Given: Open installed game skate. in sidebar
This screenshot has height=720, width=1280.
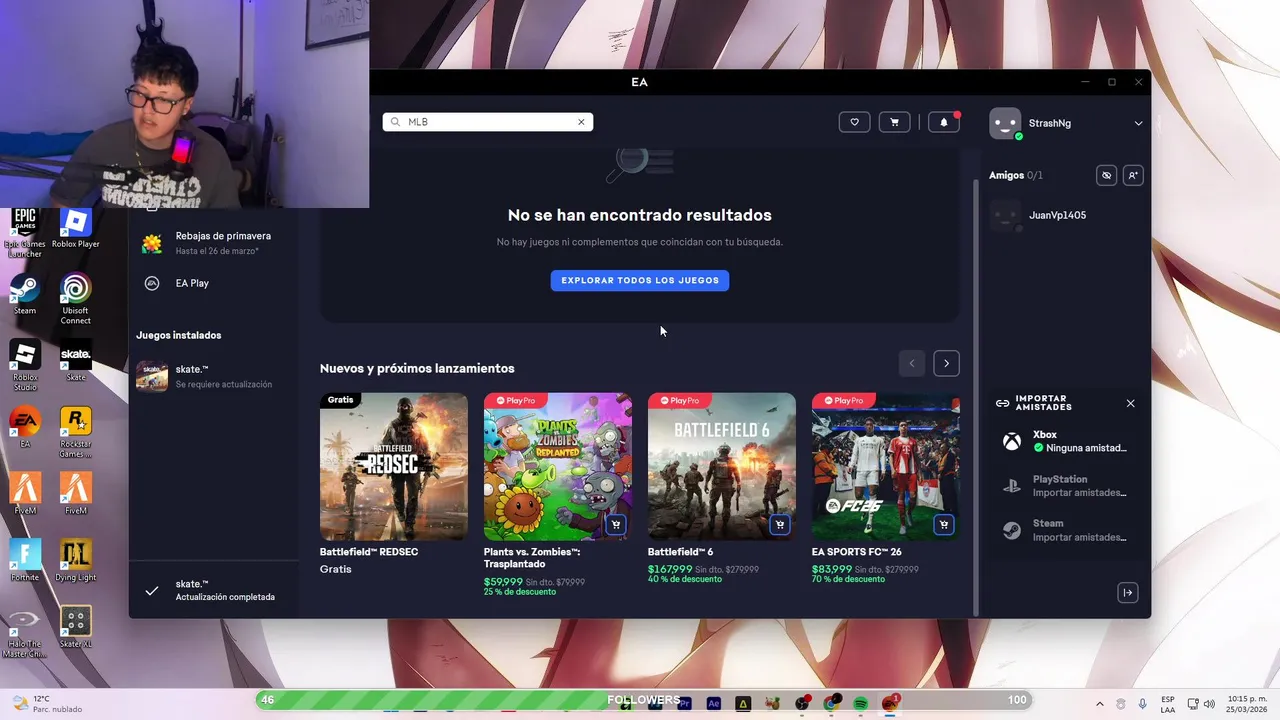Looking at the screenshot, I should pyautogui.click(x=212, y=376).
